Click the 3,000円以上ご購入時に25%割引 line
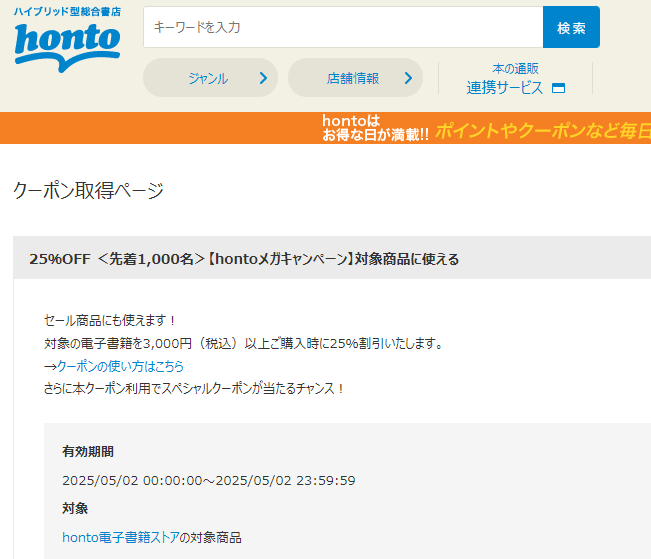This screenshot has height=559, width=651. 245,343
